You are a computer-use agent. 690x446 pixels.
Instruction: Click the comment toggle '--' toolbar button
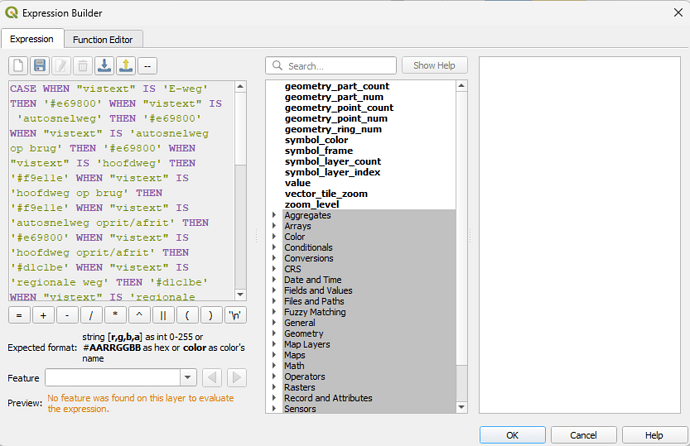click(147, 66)
